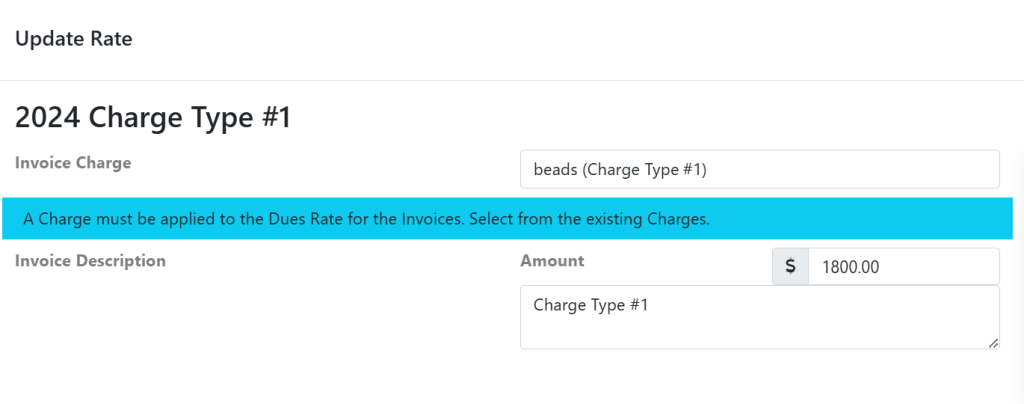Click 'Charge Type #1' text inside description box
1024x404 pixels.
pos(591,305)
